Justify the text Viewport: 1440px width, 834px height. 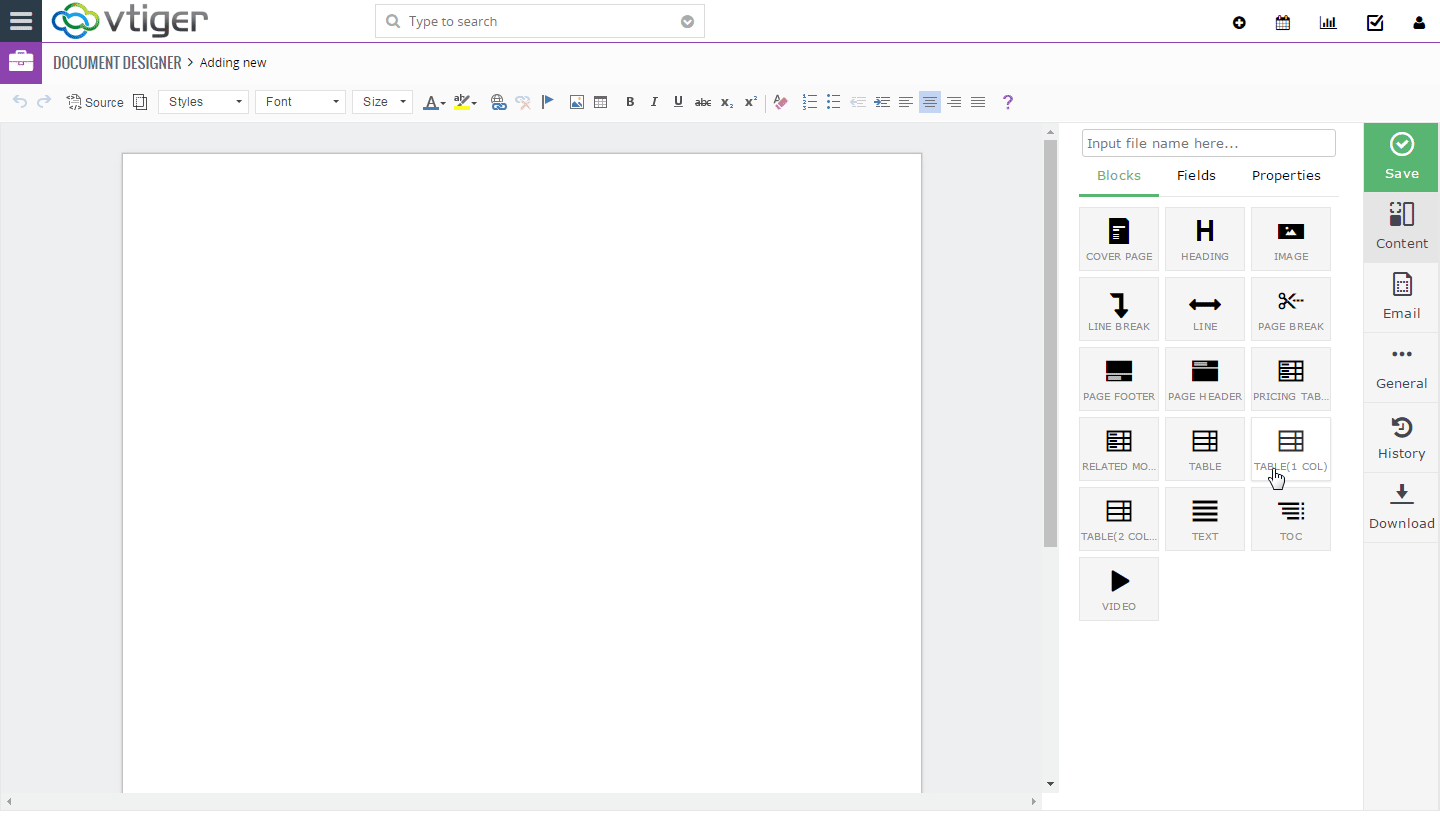(x=978, y=102)
